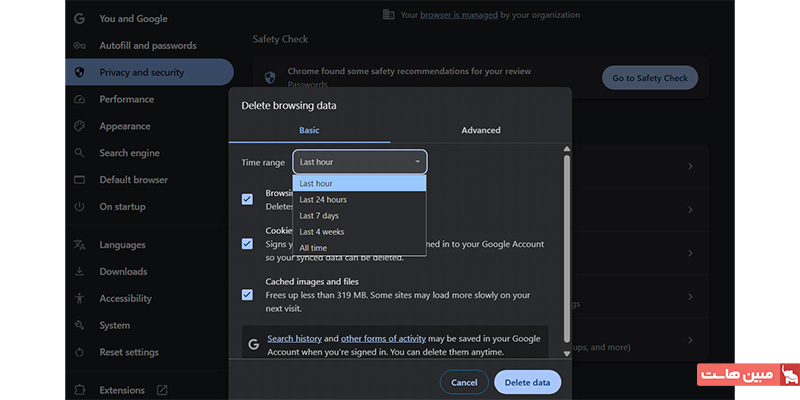The height and width of the screenshot is (400, 800).
Task: Click the Google G icon in search history notice
Action: (254, 345)
